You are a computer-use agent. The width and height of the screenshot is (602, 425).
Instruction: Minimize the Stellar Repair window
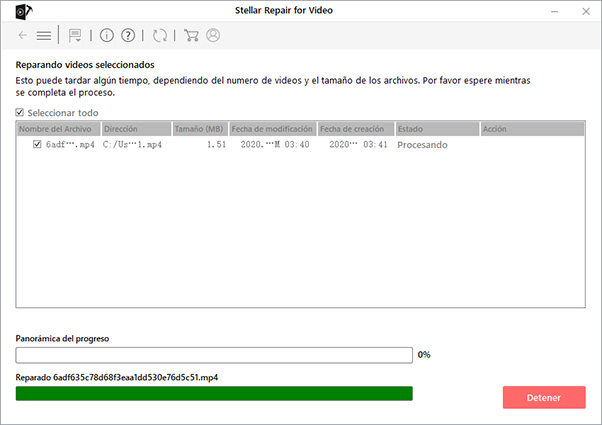[x=554, y=12]
